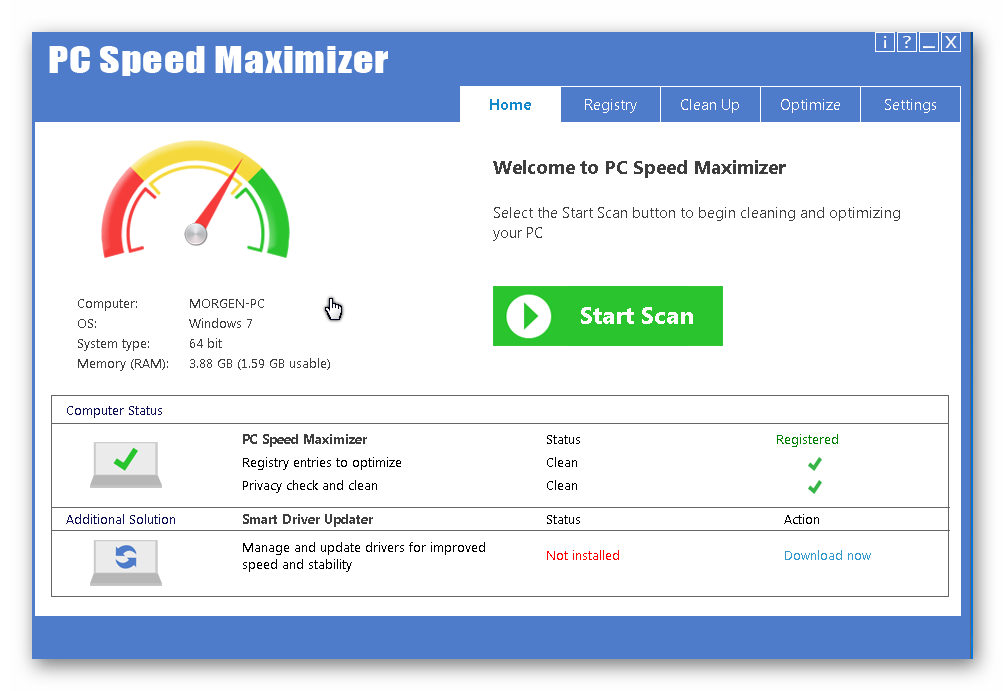
Task: Click the speedometer gauge graphic
Action: (x=195, y=200)
